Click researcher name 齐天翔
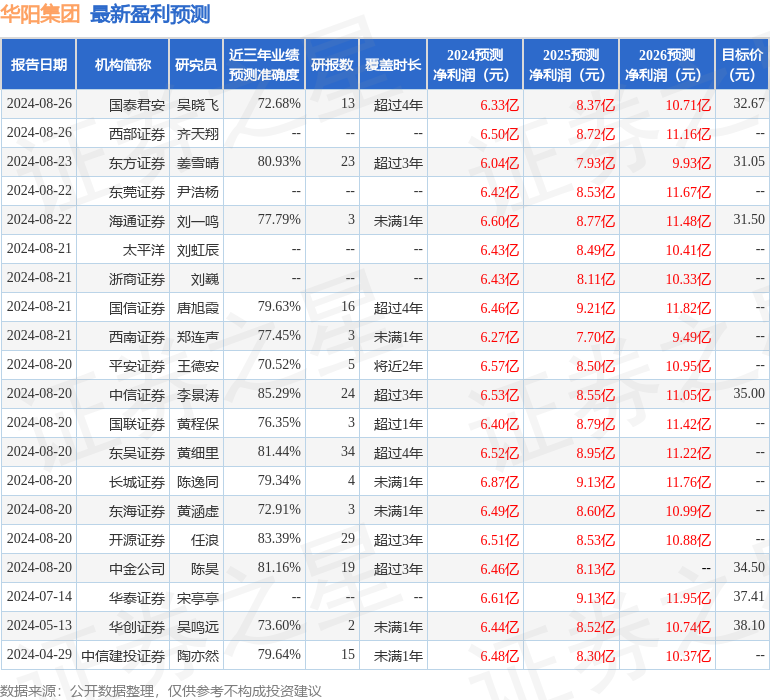The image size is (770, 700). pyautogui.click(x=198, y=134)
